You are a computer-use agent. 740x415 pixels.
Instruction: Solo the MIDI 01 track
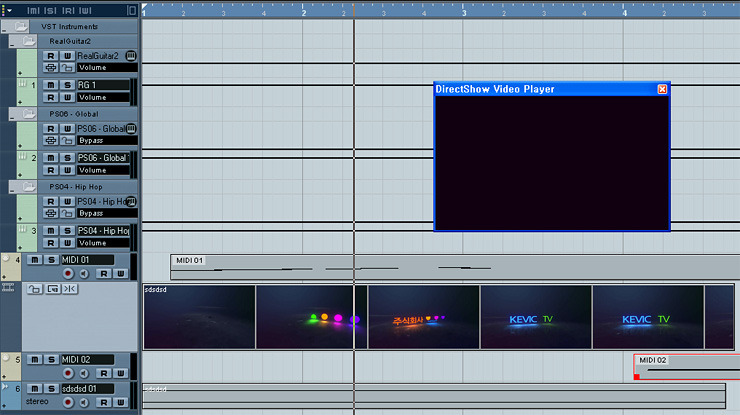(51, 260)
